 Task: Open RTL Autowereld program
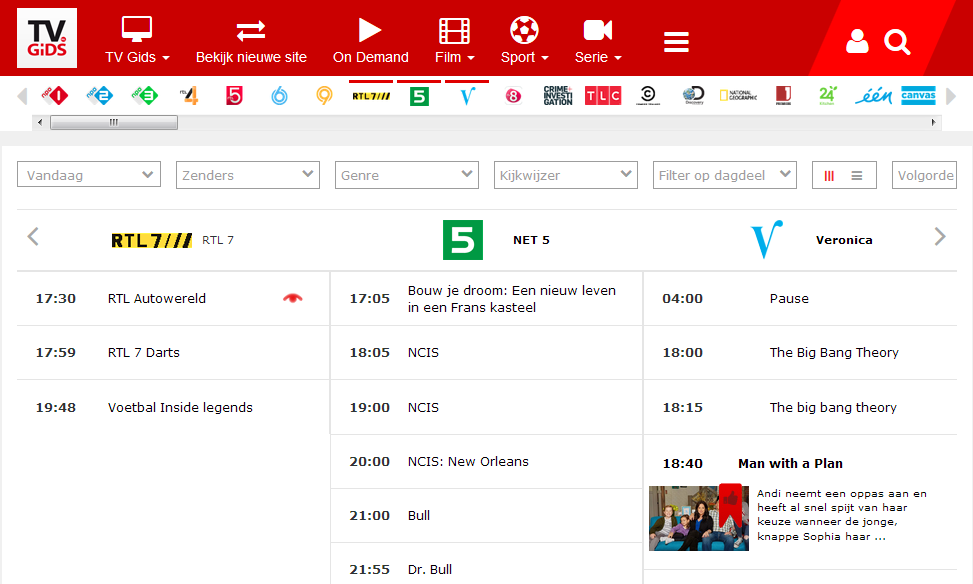click(157, 299)
